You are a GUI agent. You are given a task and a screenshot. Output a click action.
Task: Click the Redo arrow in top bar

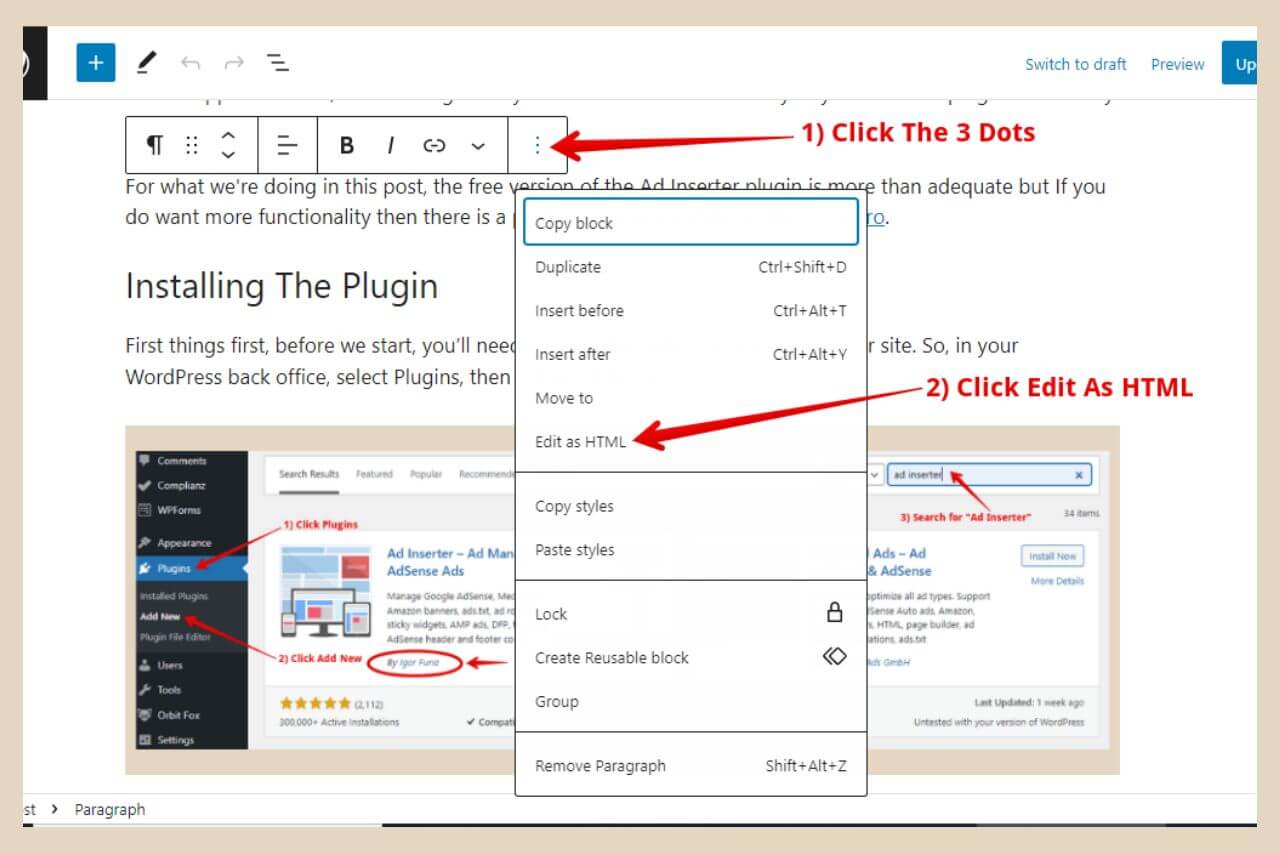tap(234, 63)
